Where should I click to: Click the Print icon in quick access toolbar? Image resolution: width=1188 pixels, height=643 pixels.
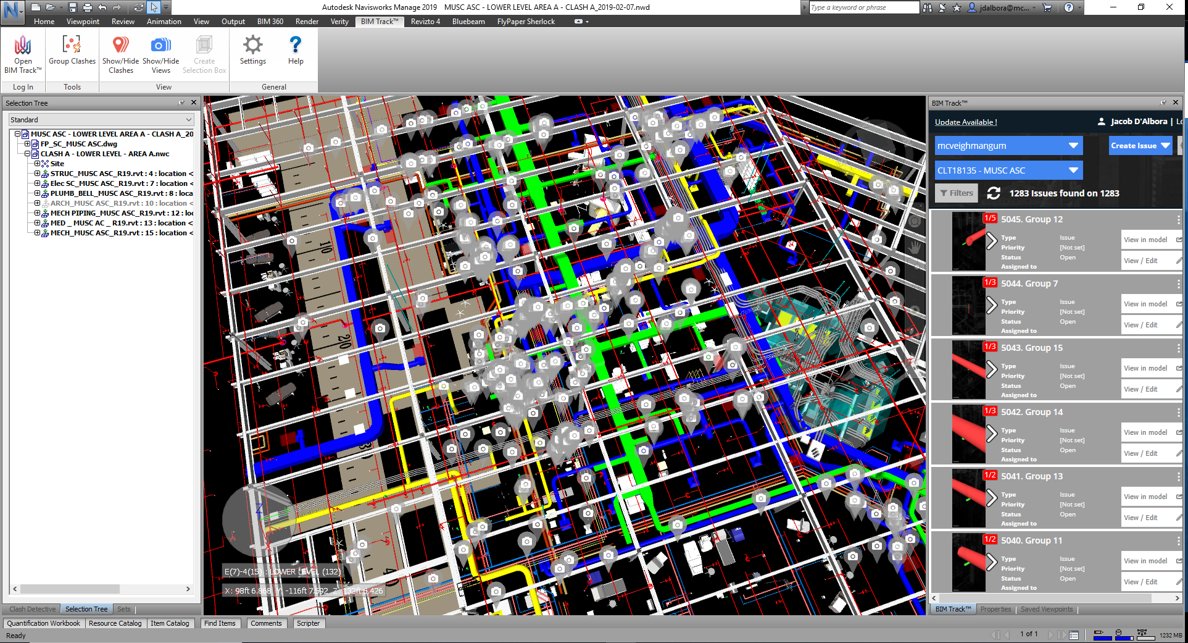point(87,7)
